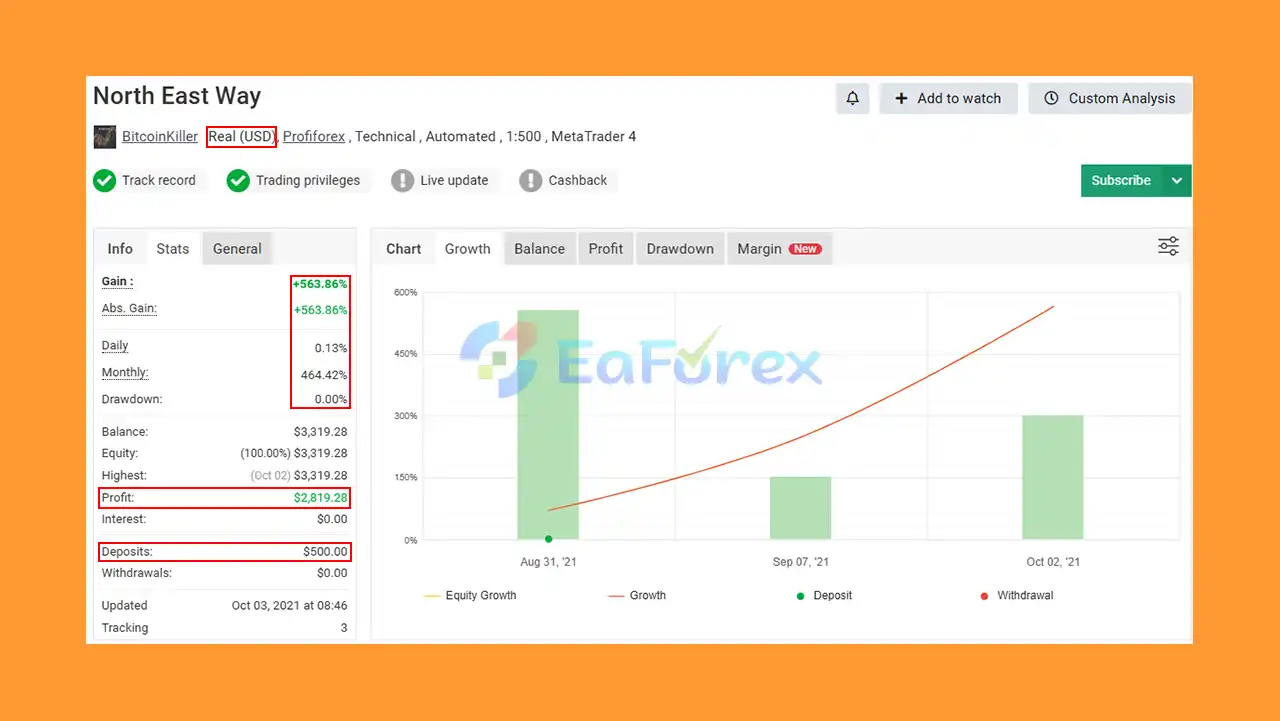Viewport: 1280px width, 721px height.
Task: Click BitcoinKiller avatar thumbnail
Action: click(105, 137)
